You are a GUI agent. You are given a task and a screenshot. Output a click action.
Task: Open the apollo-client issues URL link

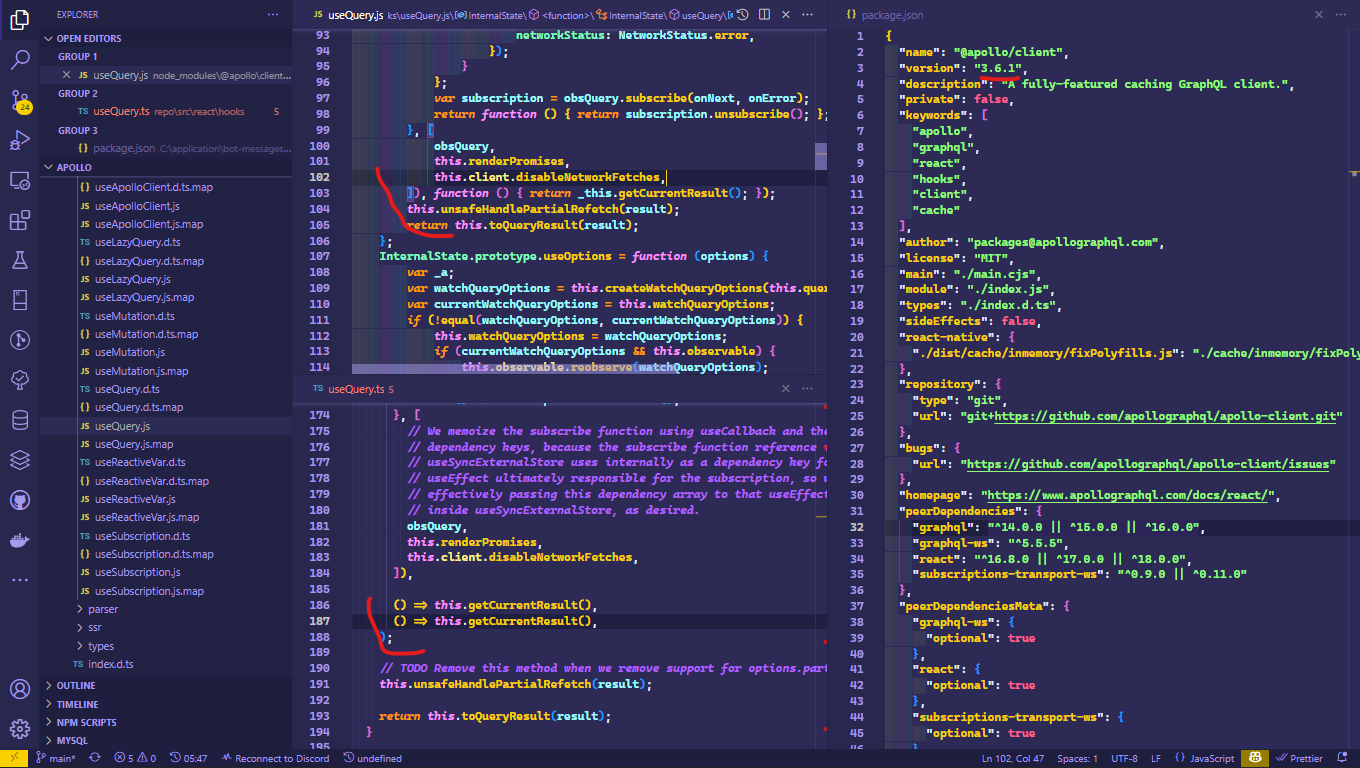pyautogui.click(x=1147, y=463)
